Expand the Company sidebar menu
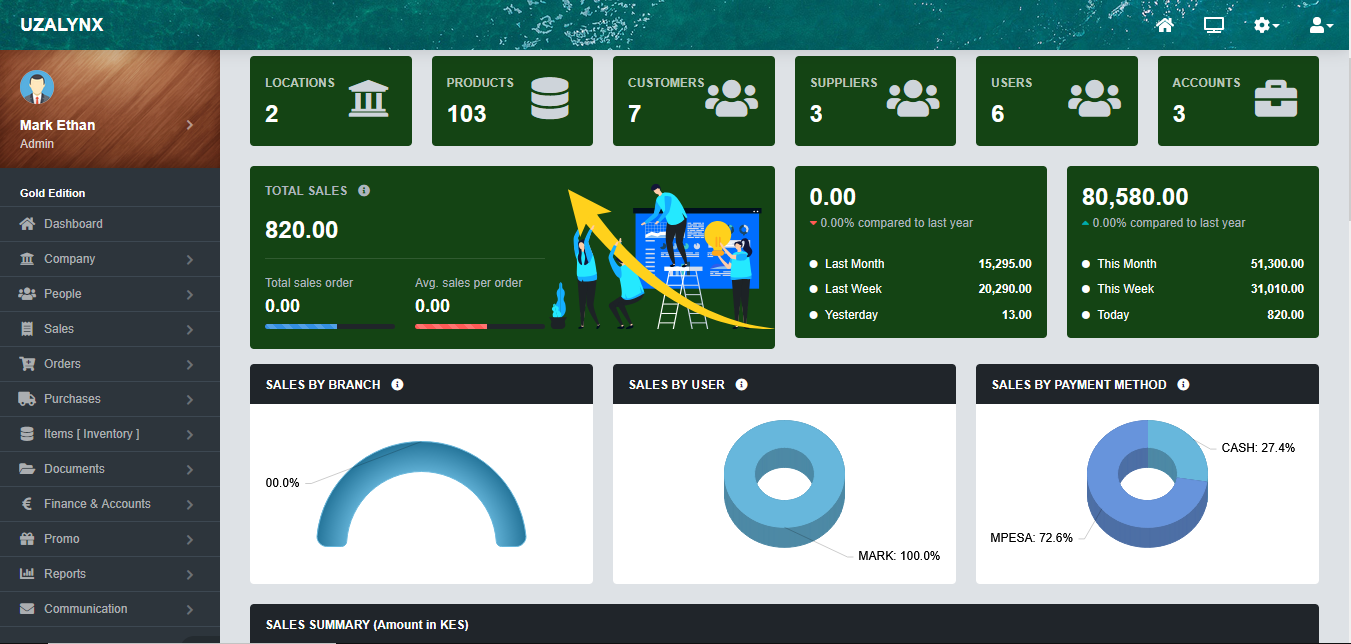 (70, 259)
